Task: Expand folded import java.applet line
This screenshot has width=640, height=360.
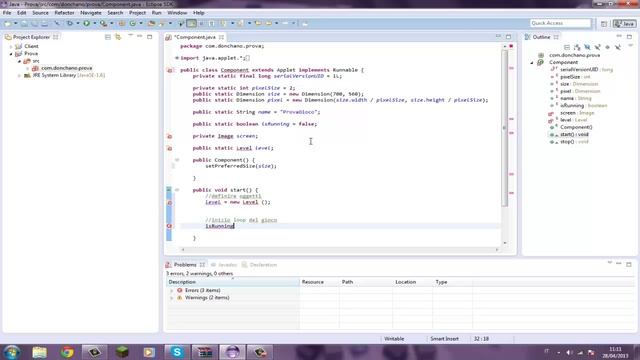Action: 177,58
